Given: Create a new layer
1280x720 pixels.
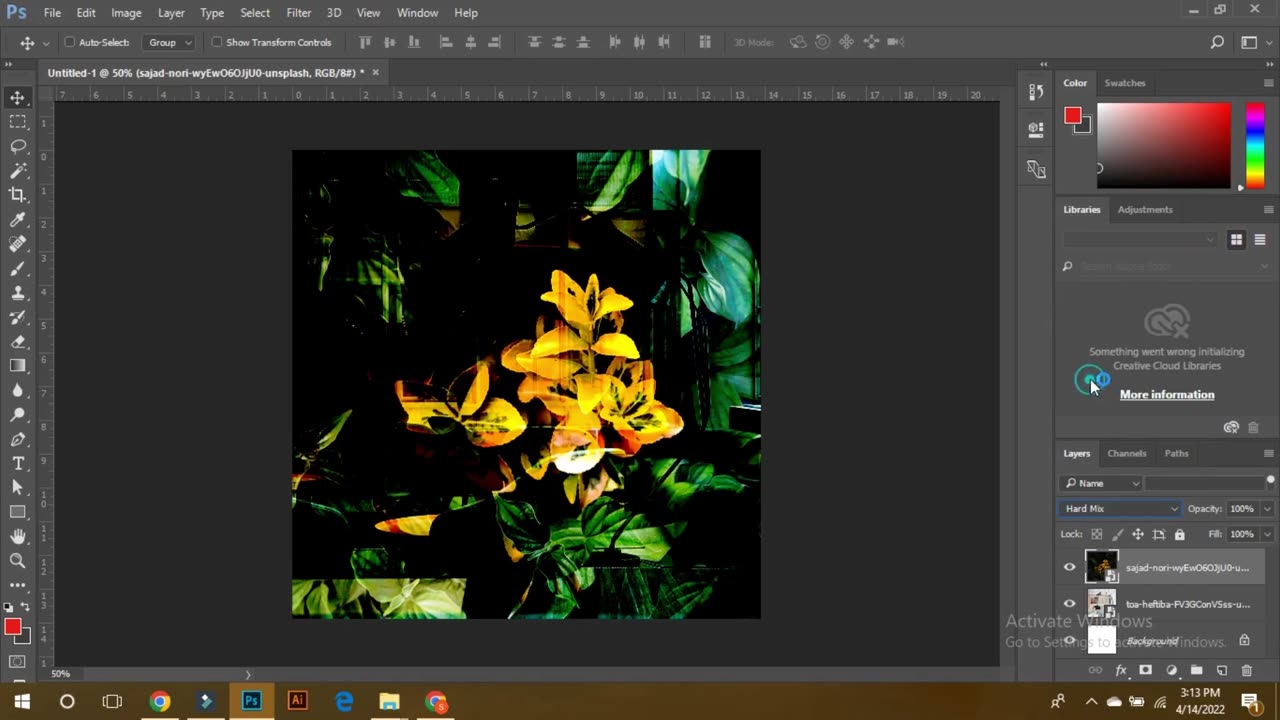Looking at the screenshot, I should (x=1221, y=670).
